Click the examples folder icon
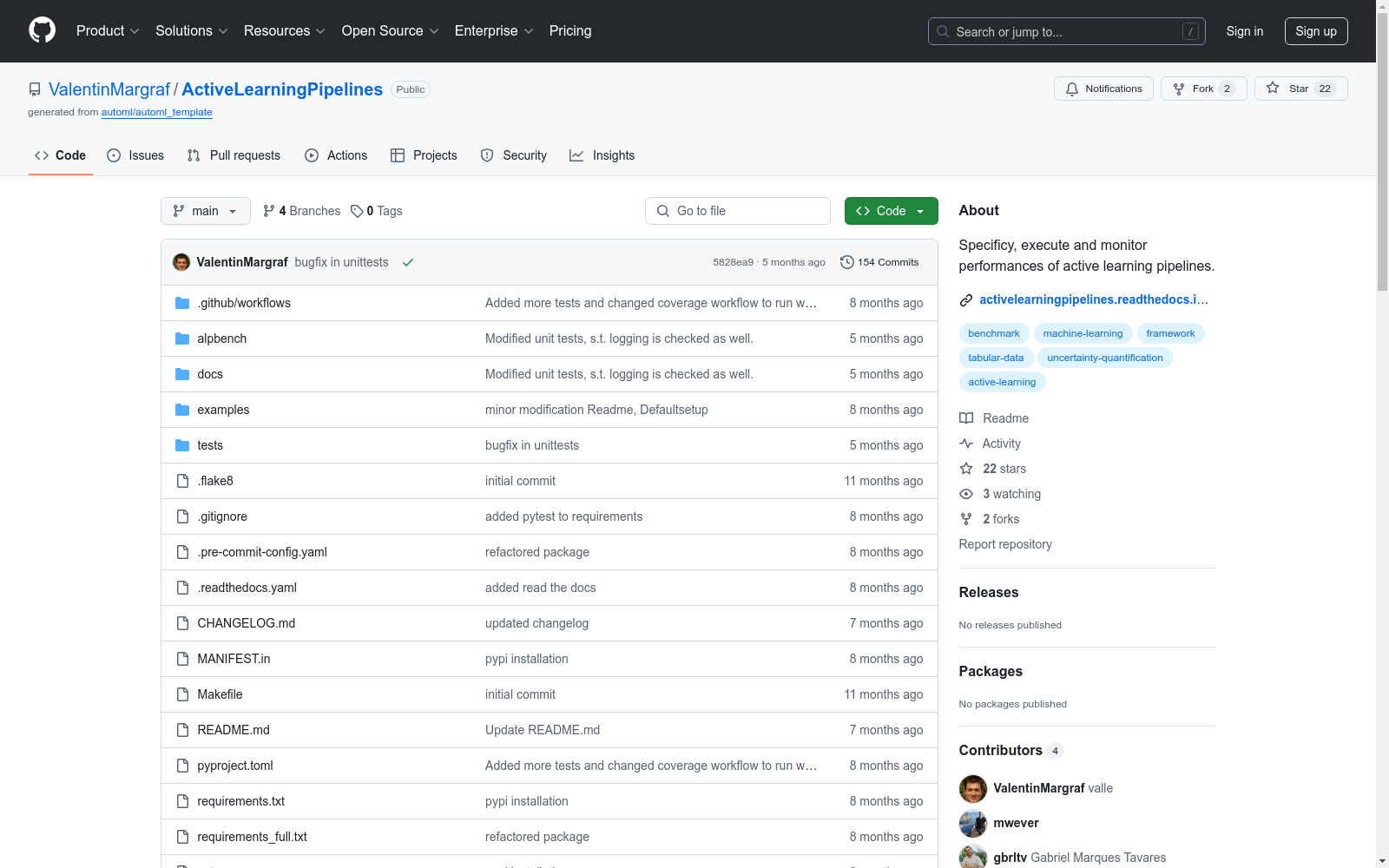Viewport: 1389px width, 868px height. 182,410
